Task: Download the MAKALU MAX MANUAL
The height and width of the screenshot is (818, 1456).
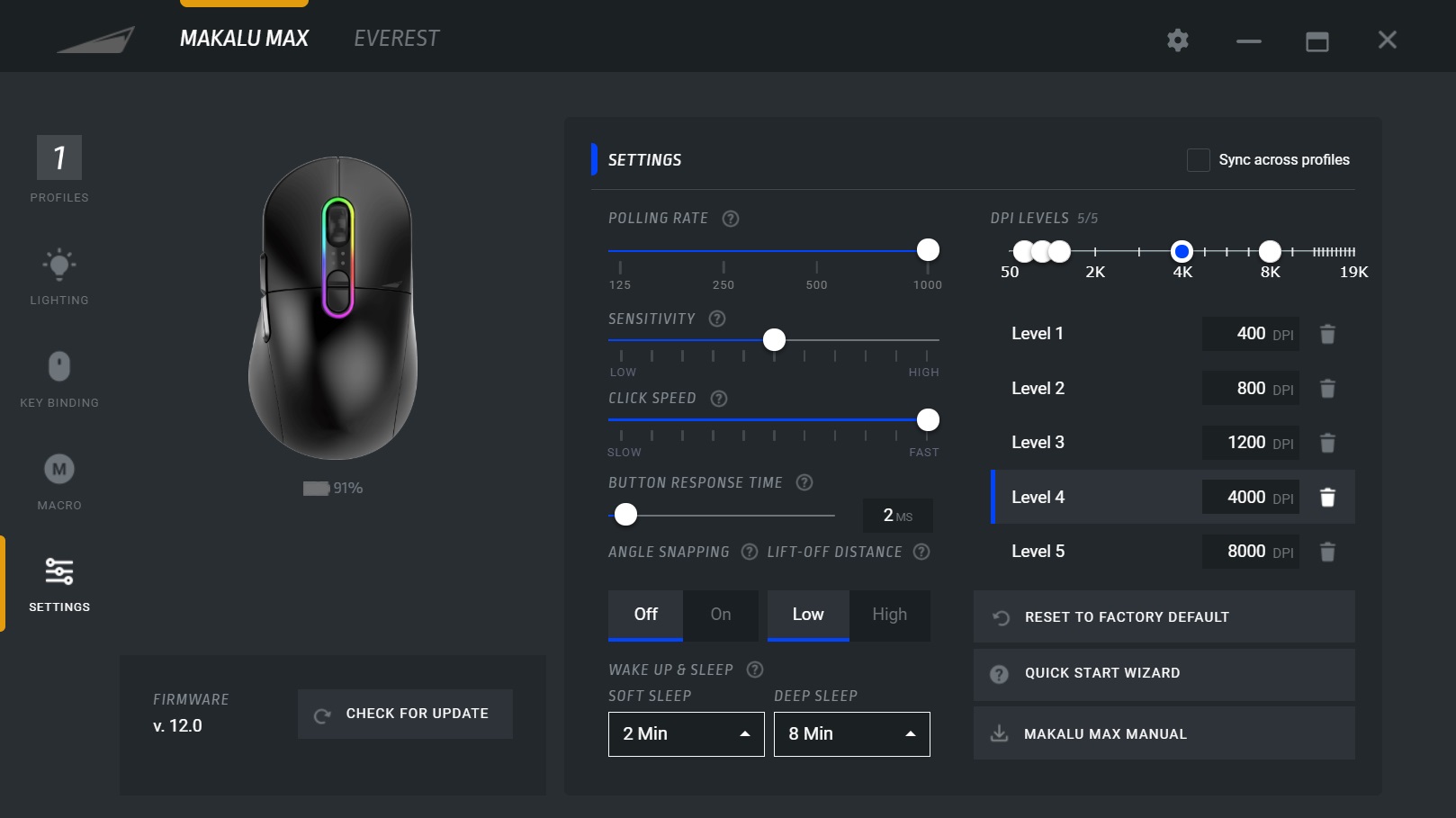Action: click(1164, 733)
